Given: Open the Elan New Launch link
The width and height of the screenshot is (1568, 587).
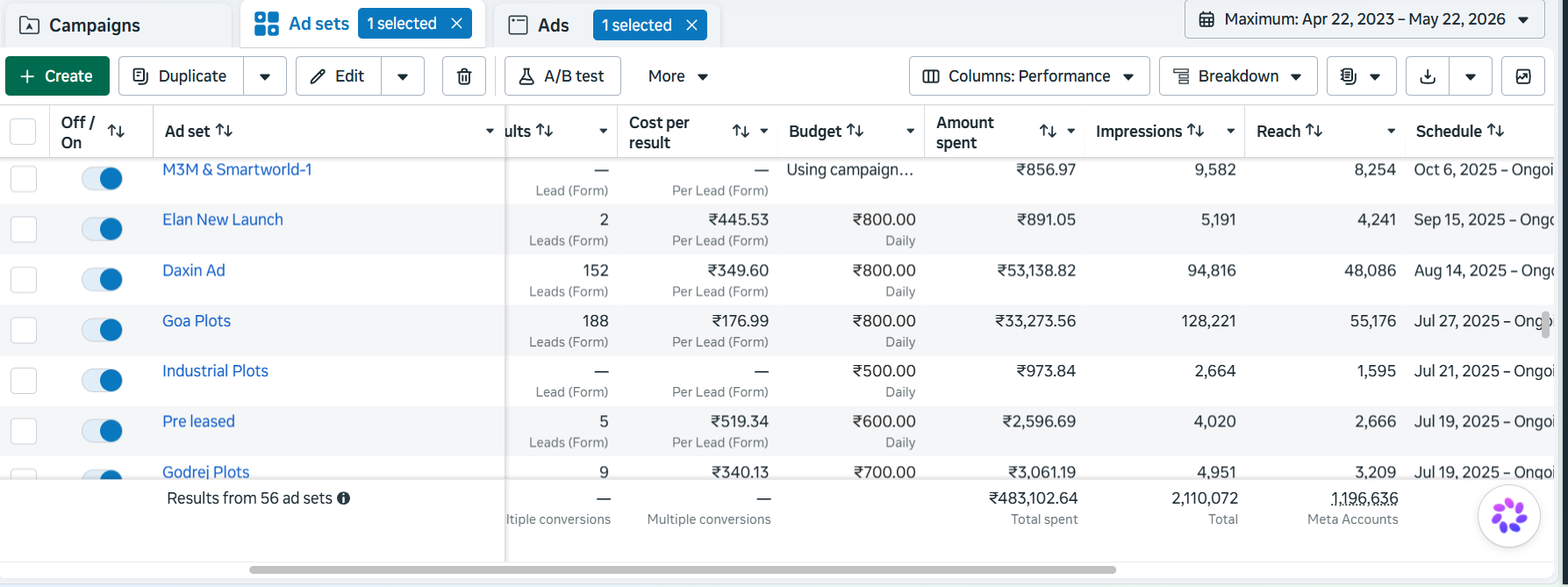Looking at the screenshot, I should click(x=223, y=219).
